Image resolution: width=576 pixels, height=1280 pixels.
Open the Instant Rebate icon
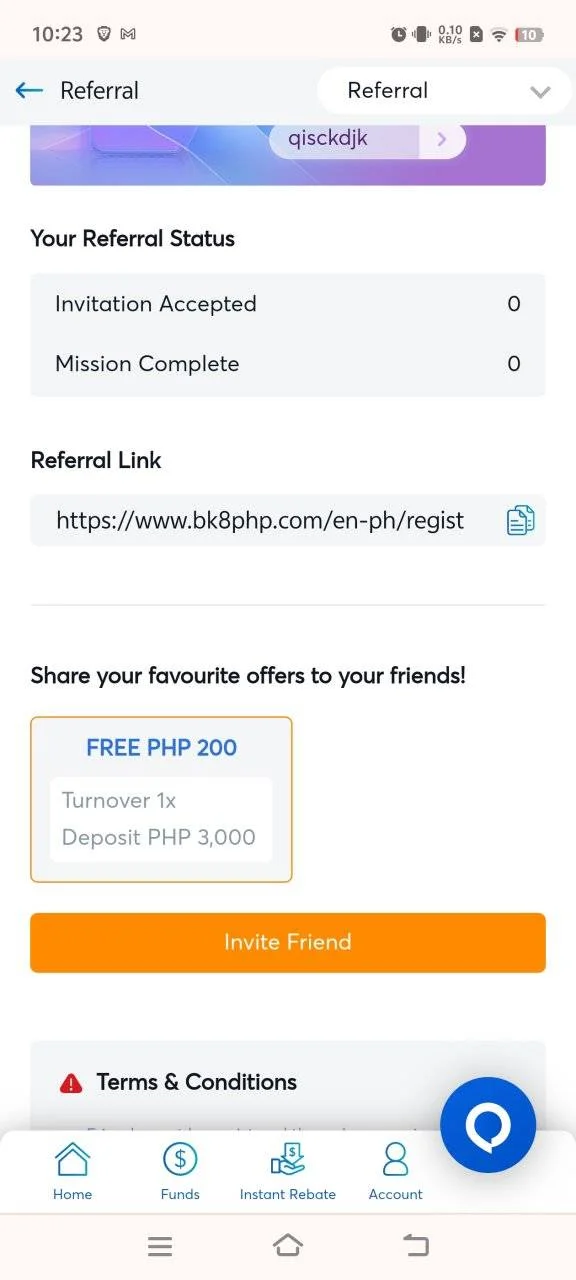tap(288, 1160)
